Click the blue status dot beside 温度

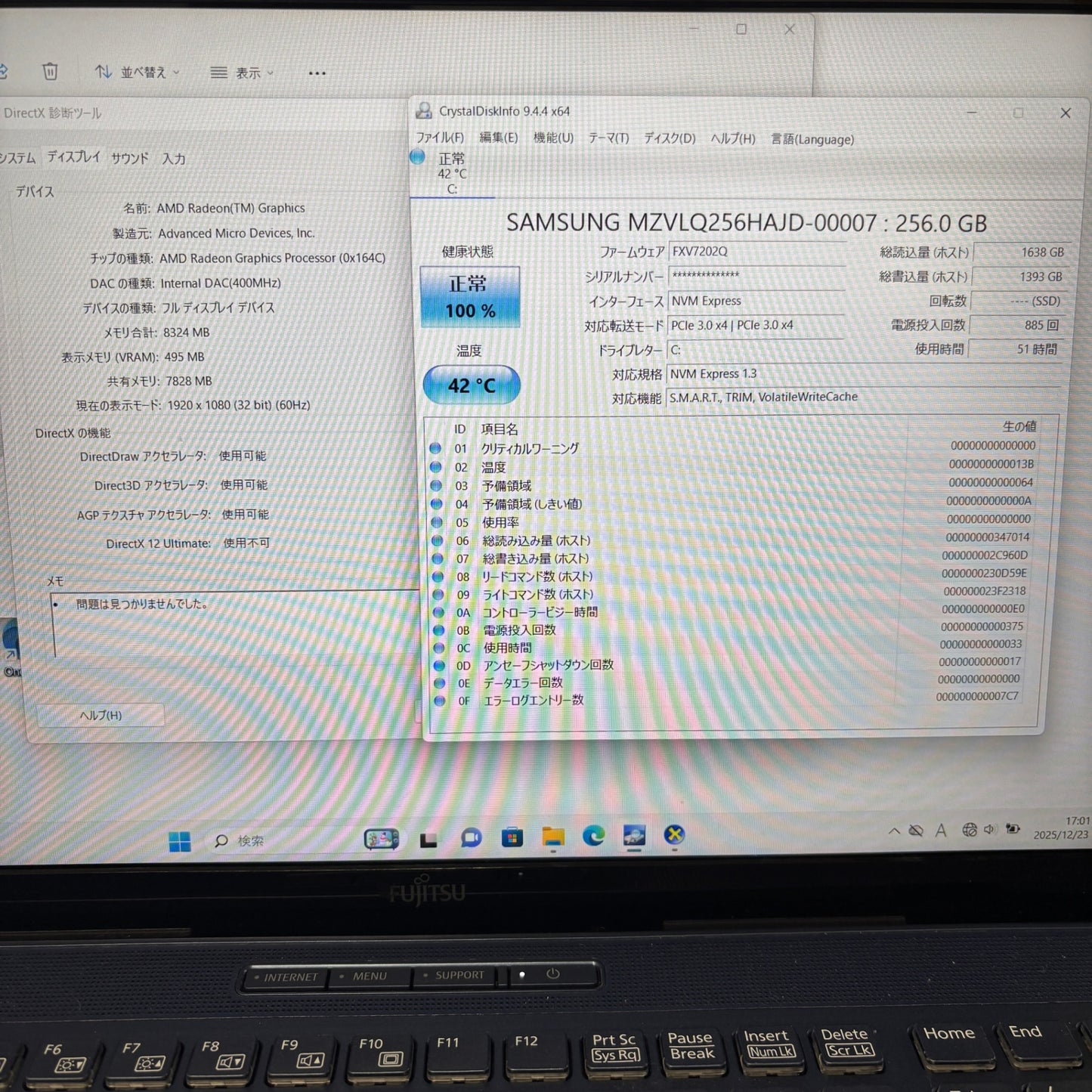click(x=436, y=467)
